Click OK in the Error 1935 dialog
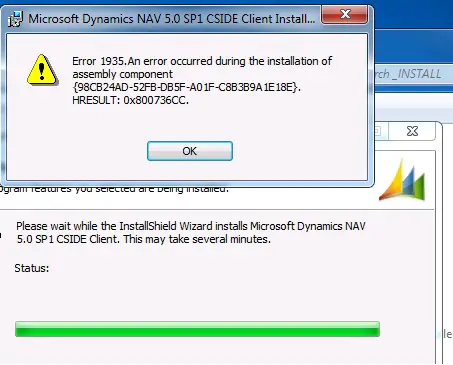Viewport: 453px width, 365px height. point(190,151)
